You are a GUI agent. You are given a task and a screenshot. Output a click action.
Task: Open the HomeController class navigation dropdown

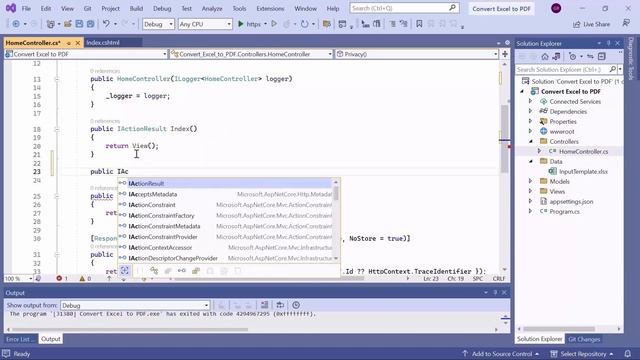pos(251,54)
